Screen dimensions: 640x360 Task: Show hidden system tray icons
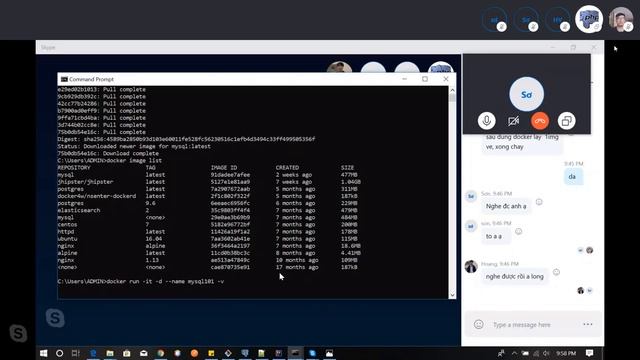tap(514, 353)
